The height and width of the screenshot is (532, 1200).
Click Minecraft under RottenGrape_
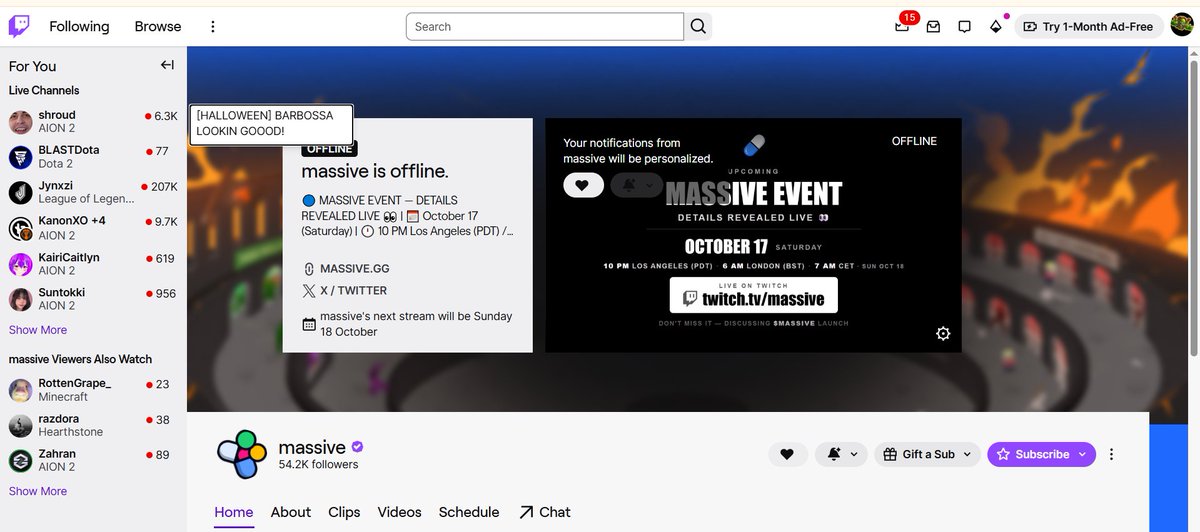point(63,397)
